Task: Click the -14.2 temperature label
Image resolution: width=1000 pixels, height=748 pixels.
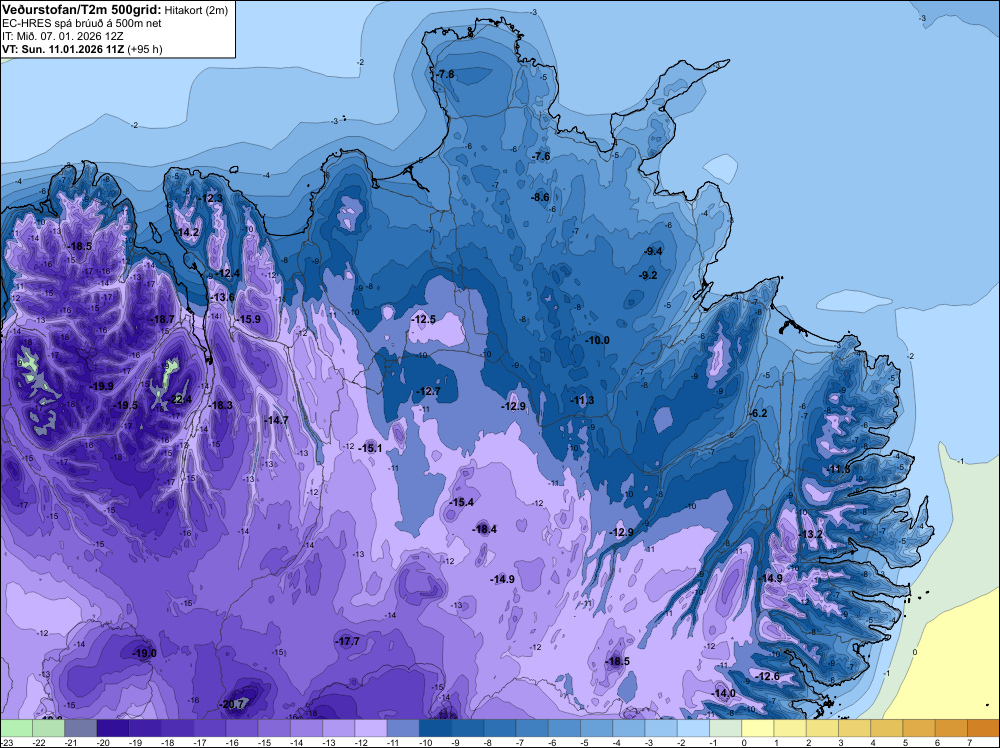Action: tap(187, 233)
